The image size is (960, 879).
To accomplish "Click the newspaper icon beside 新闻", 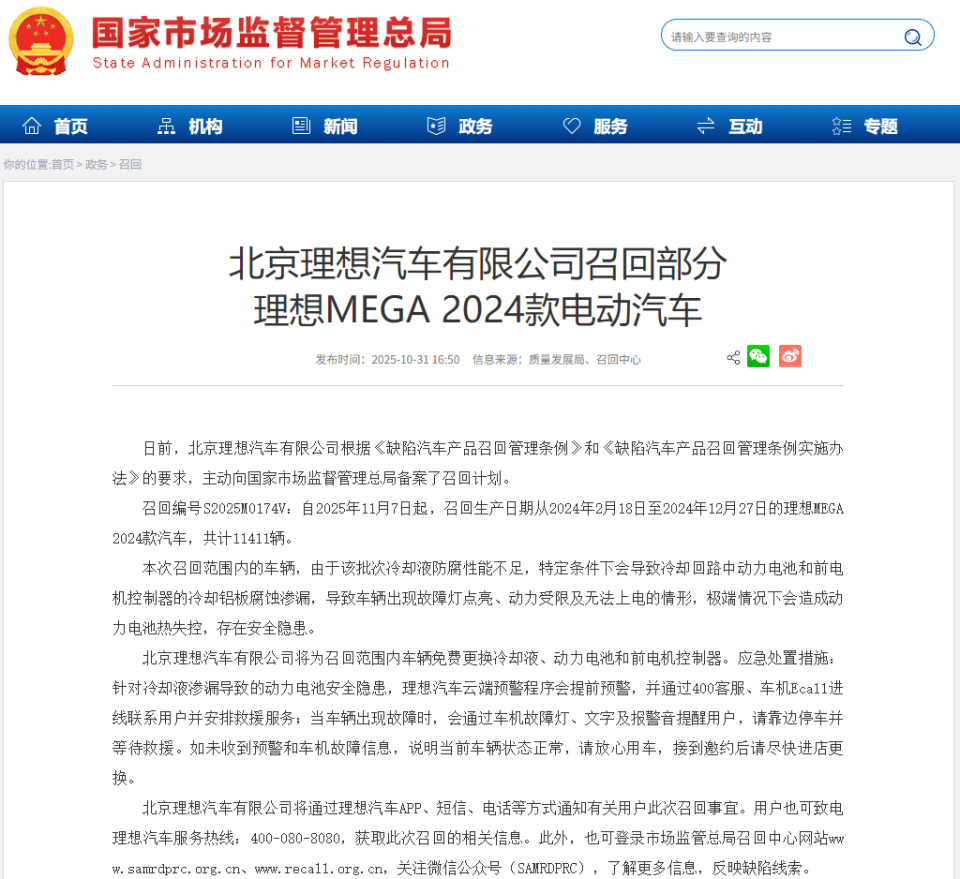I will [300, 125].
